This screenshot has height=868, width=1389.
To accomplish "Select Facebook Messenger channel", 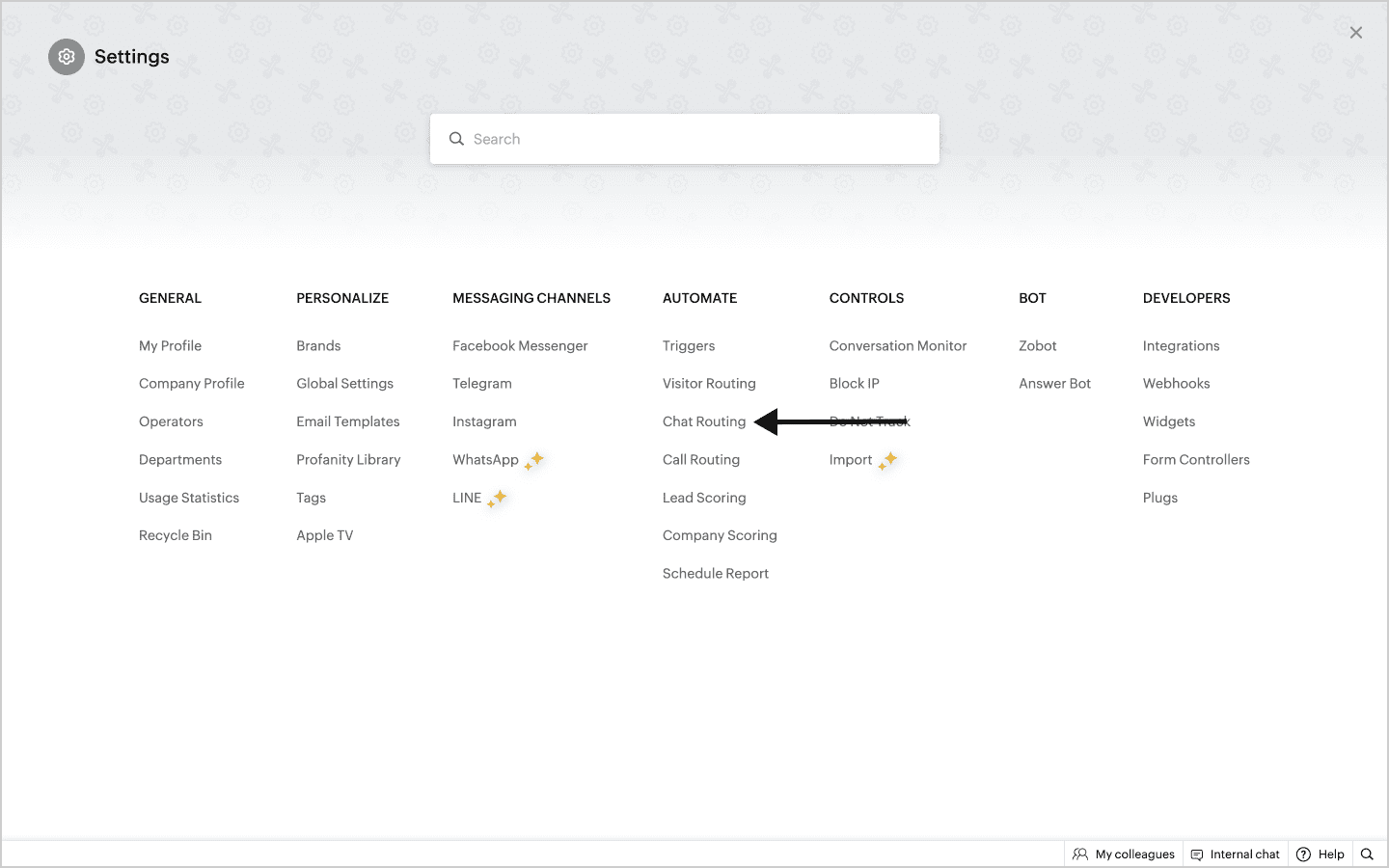I will pos(520,346).
